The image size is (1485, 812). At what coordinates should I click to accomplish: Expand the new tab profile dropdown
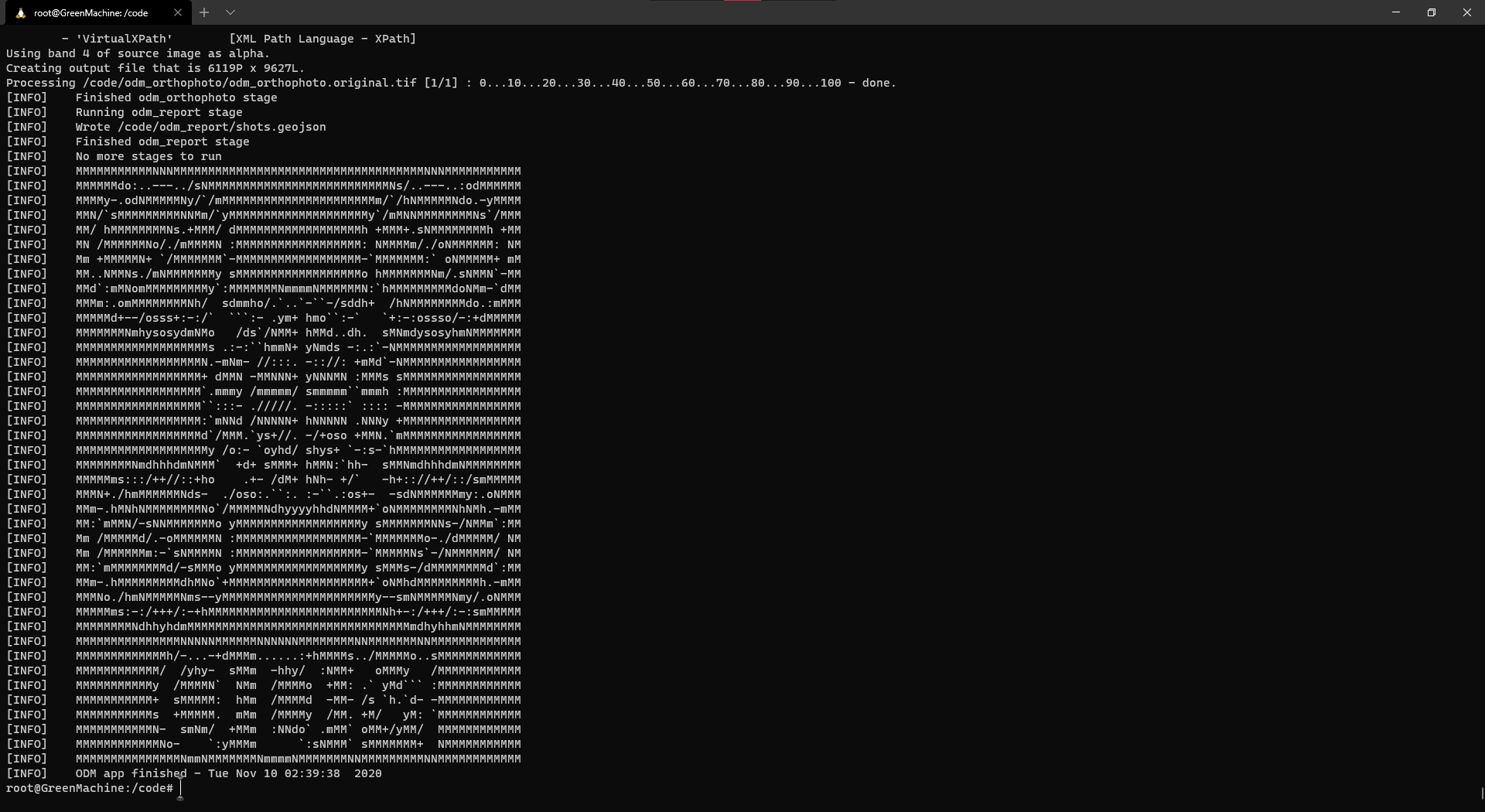tap(230, 12)
